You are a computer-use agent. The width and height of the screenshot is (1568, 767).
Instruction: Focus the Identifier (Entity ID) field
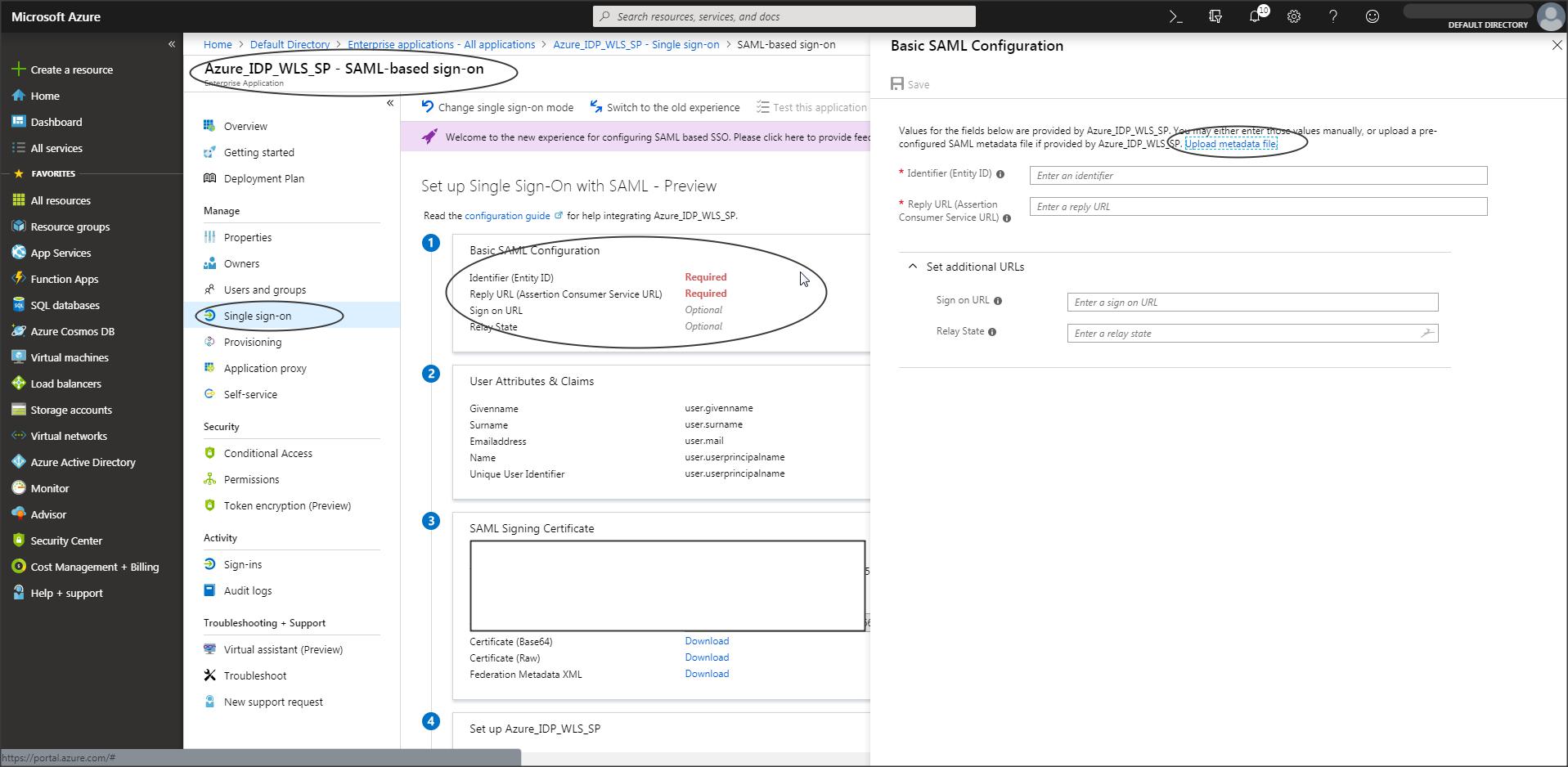[1258, 175]
